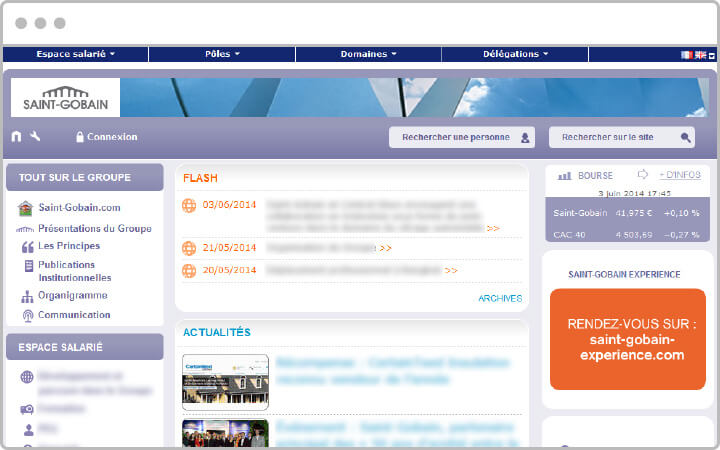Click globe icon for 03/06/2014 flash
Viewport: 720px width, 450px height.
click(x=189, y=205)
